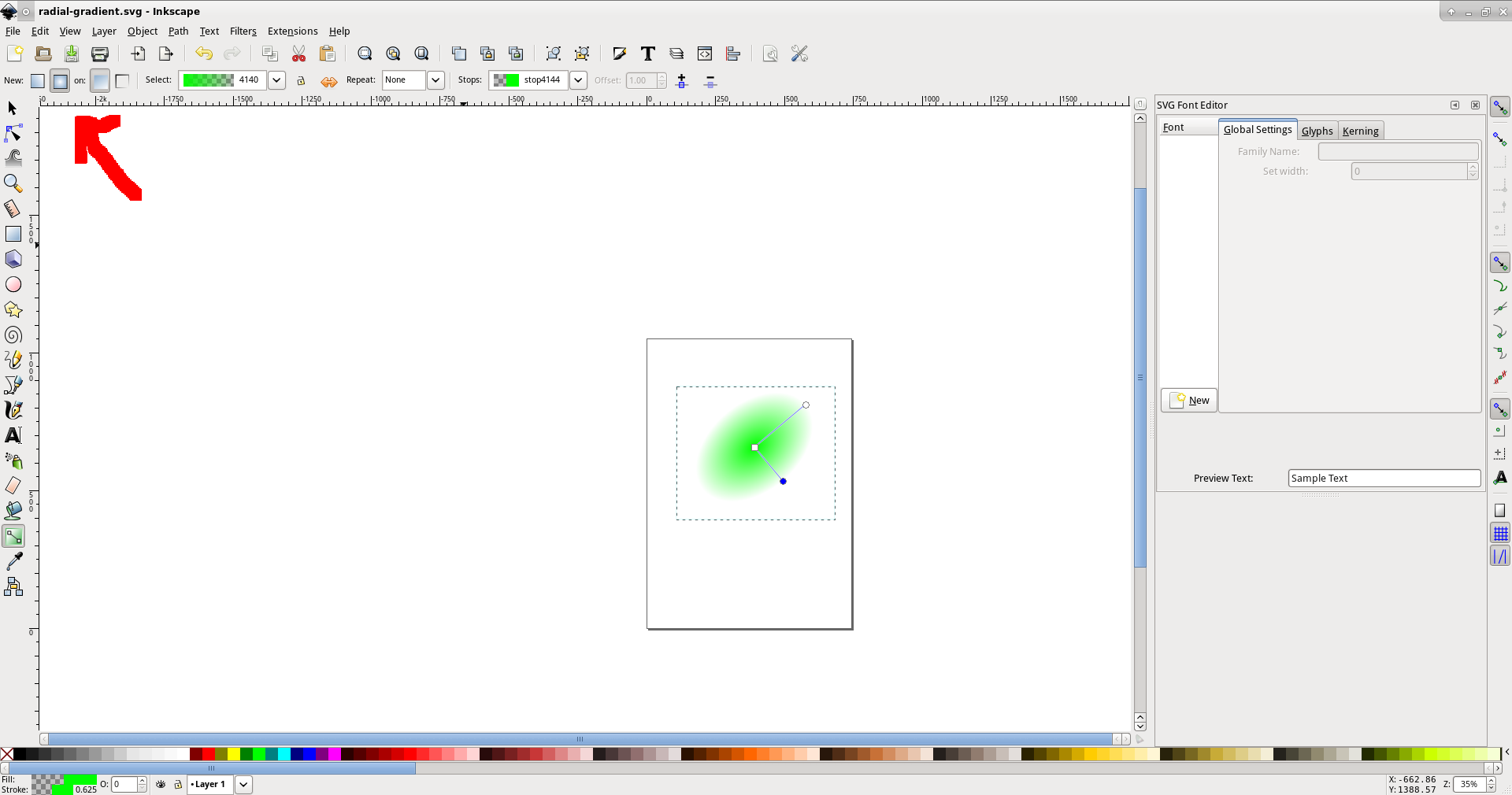Click the Cut scissors icon
Image resolution: width=1512 pixels, height=795 pixels.
pyautogui.click(x=298, y=54)
